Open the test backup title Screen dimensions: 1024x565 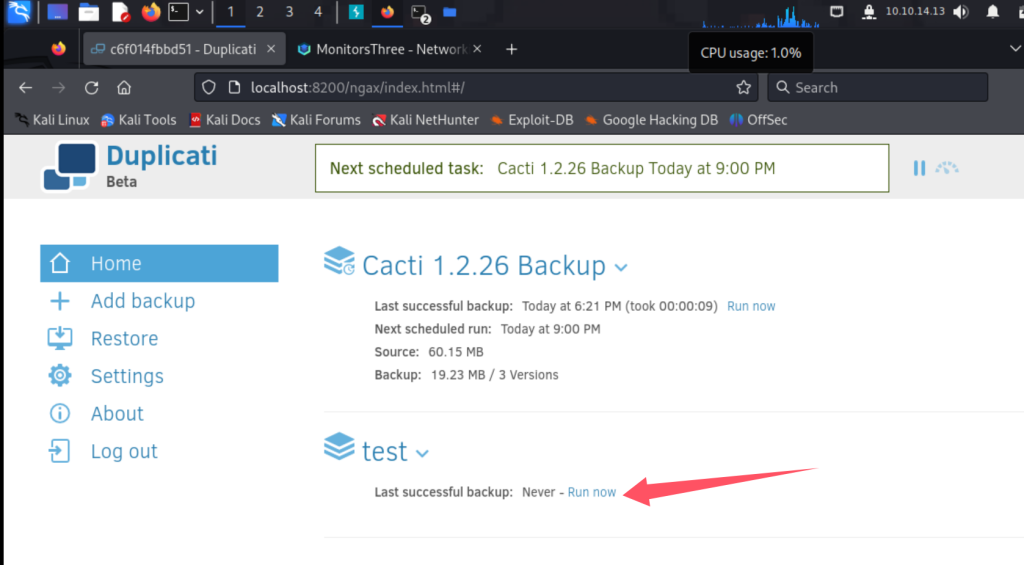tap(385, 451)
